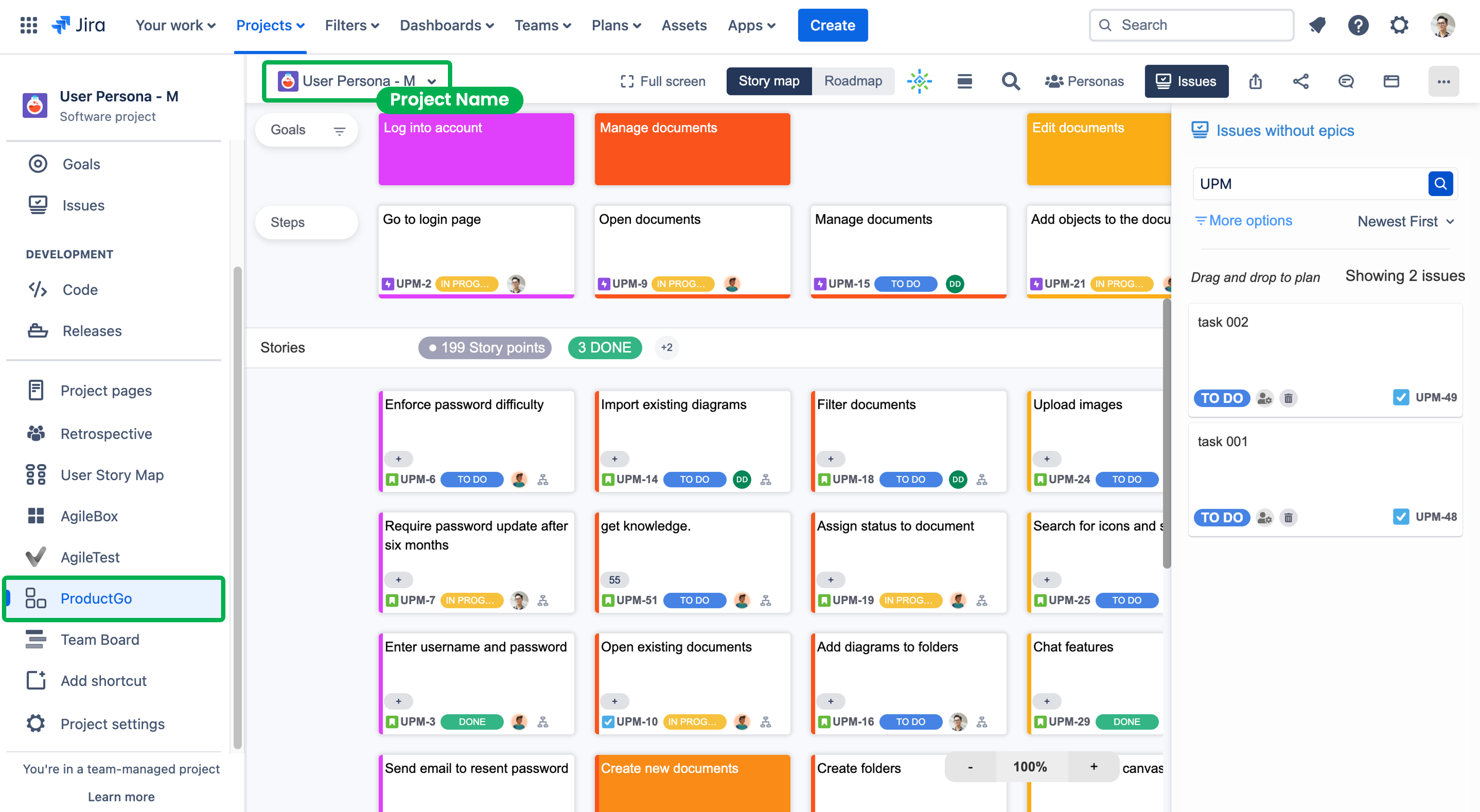
Task: Open the help question mark icon
Action: tap(1358, 26)
